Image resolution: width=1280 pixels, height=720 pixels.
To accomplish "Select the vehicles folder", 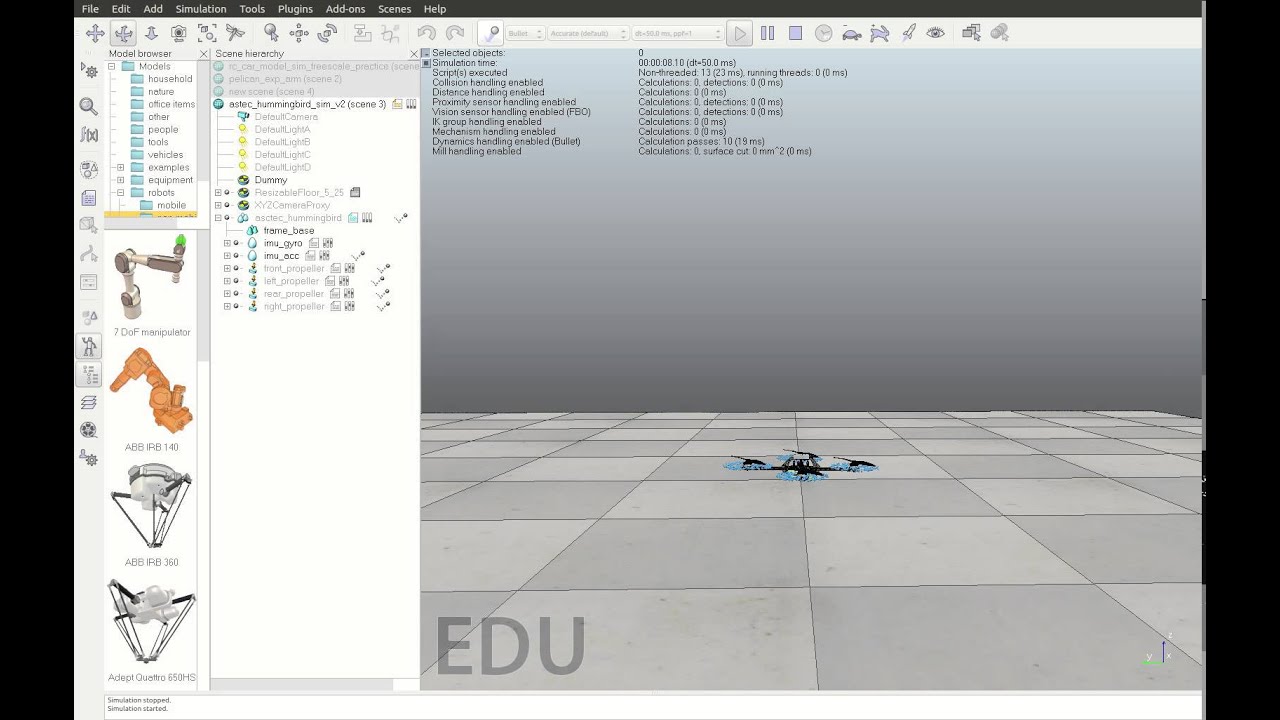I will pyautogui.click(x=165, y=155).
